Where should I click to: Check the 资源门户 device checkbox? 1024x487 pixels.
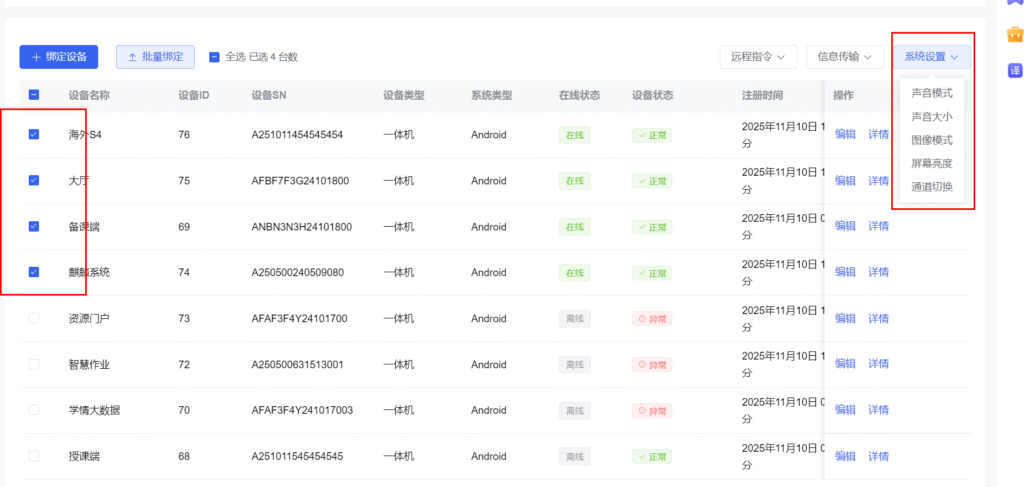coord(34,318)
